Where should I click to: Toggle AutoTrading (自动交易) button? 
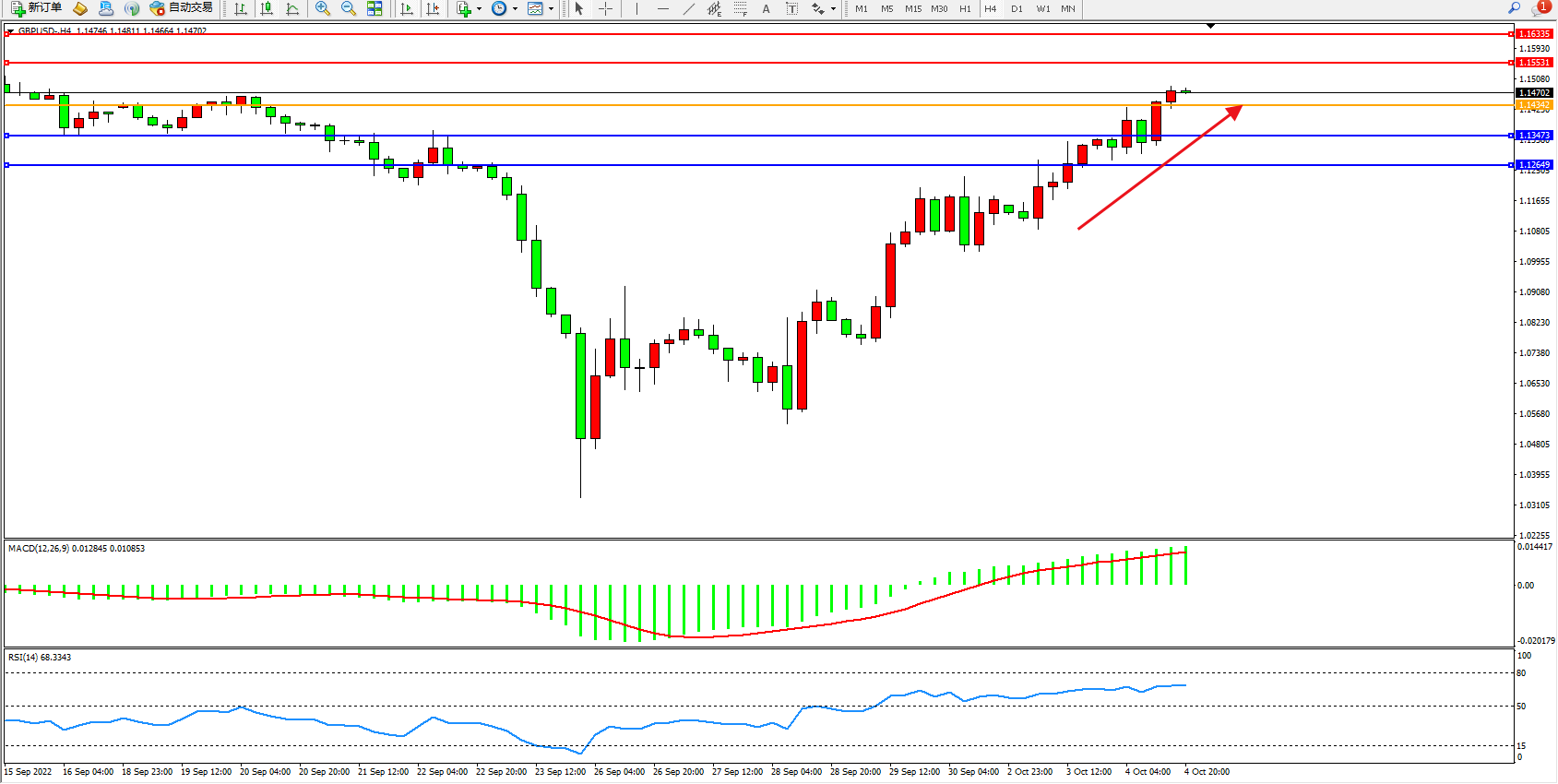[182, 8]
